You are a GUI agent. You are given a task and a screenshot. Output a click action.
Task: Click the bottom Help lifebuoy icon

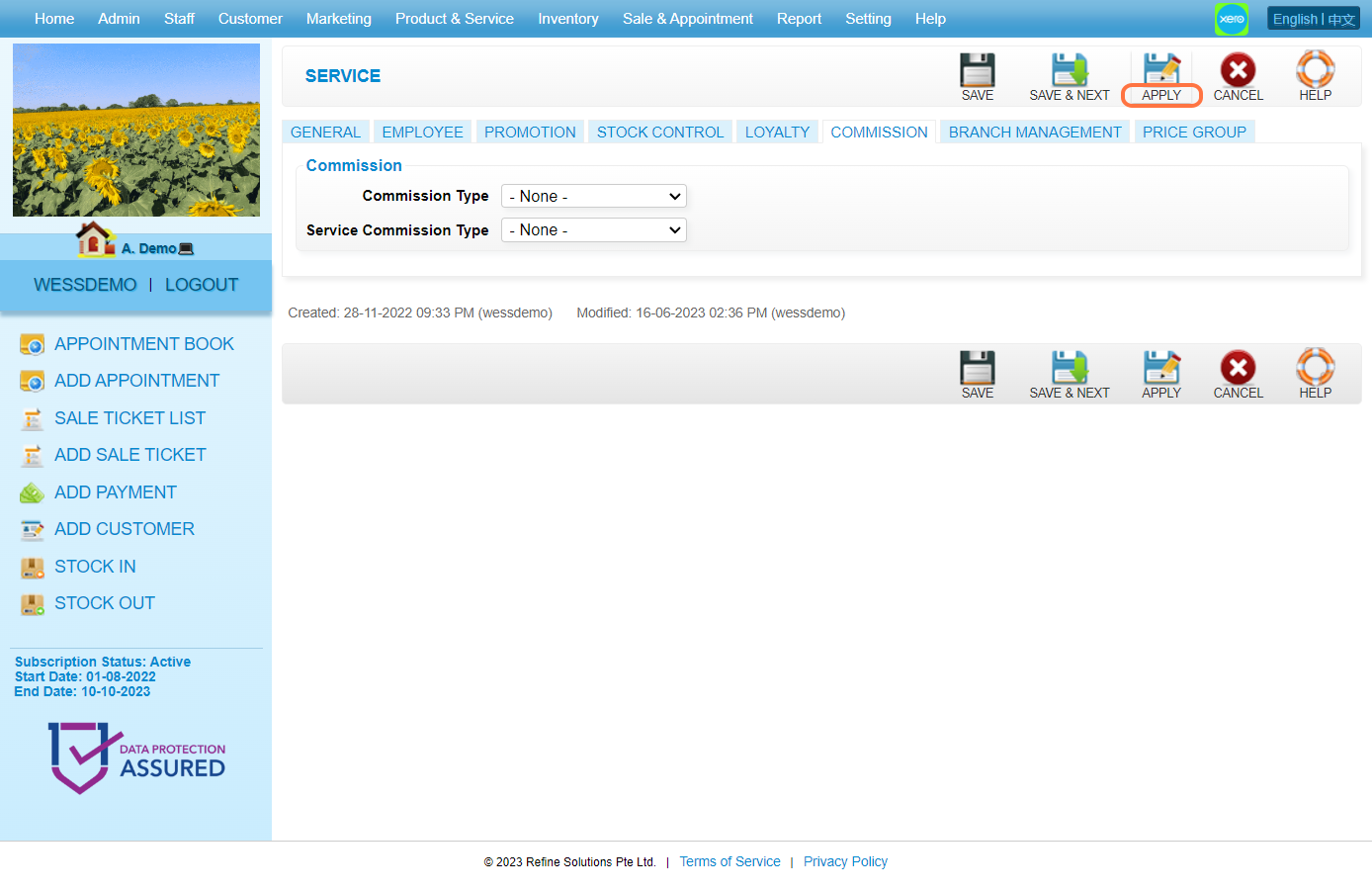tap(1315, 367)
